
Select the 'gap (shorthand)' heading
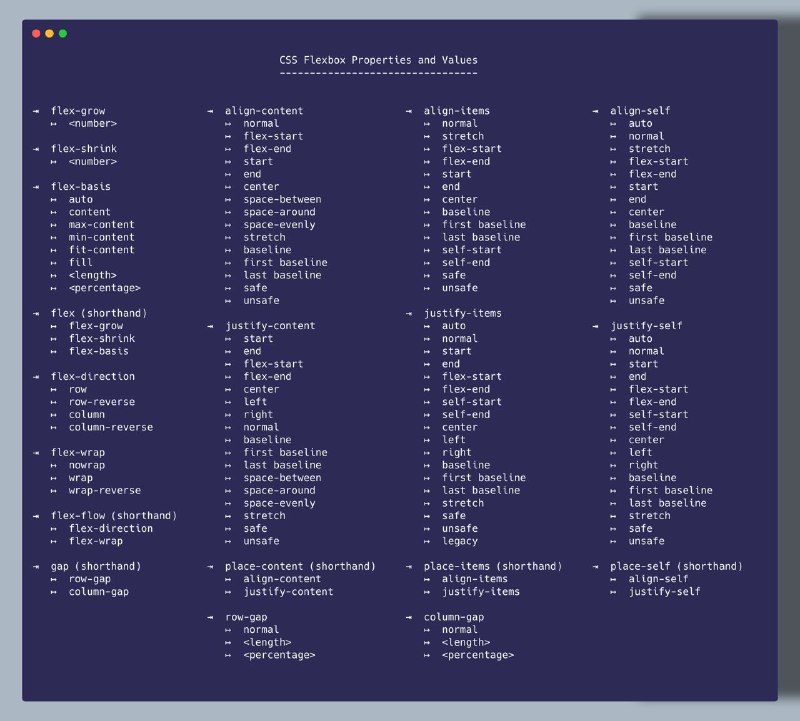(x=96, y=566)
